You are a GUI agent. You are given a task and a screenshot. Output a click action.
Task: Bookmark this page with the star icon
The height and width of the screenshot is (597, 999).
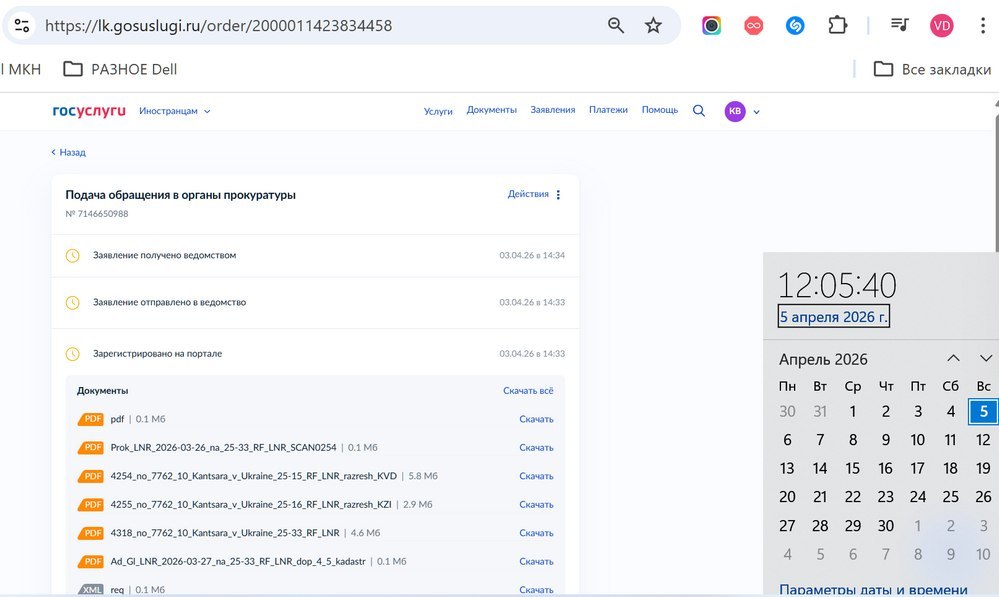[653, 25]
